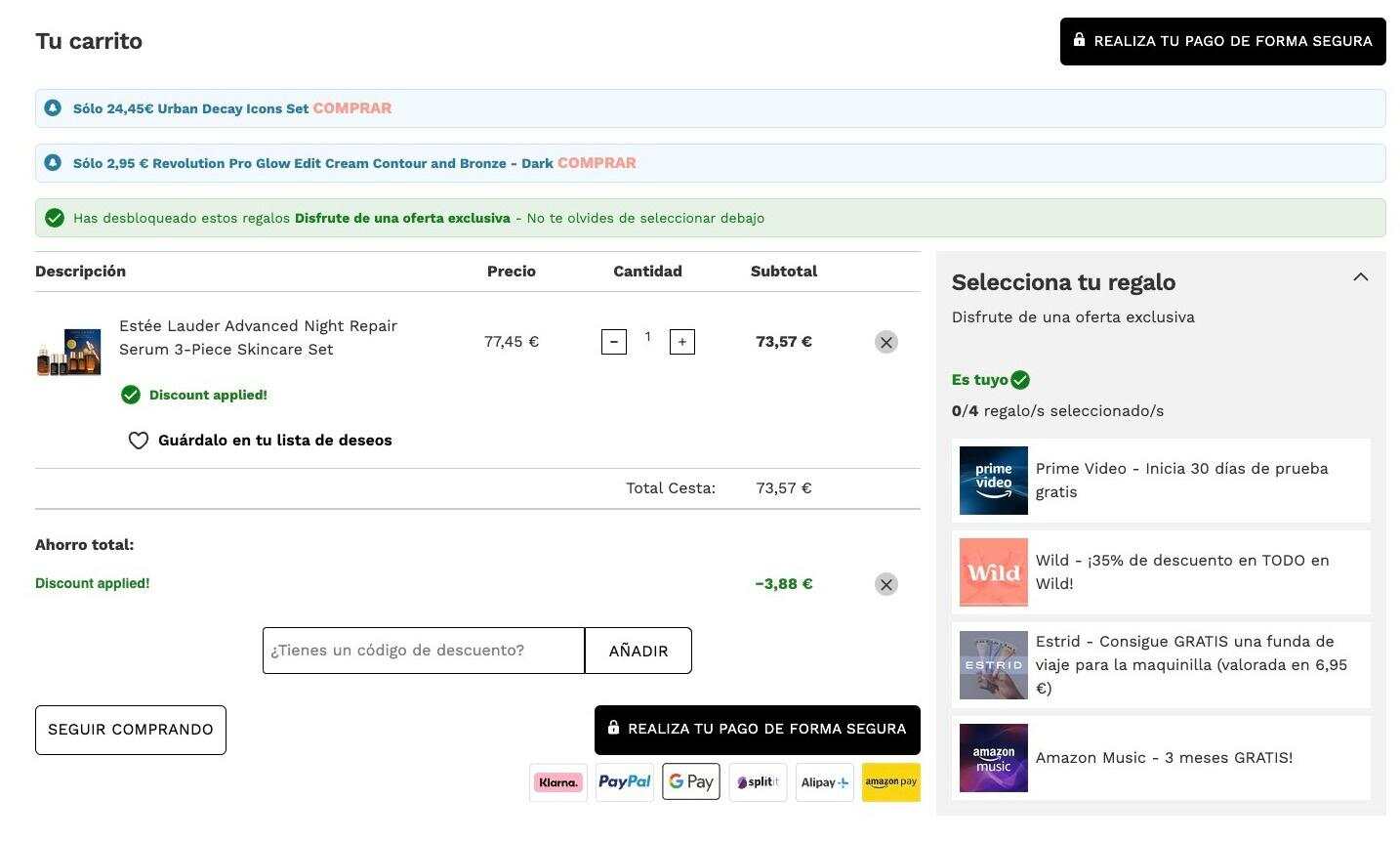Screen dimensions: 1400x842
Task: Click Guárdalo en tu lista de deseos
Action: [x=274, y=441]
